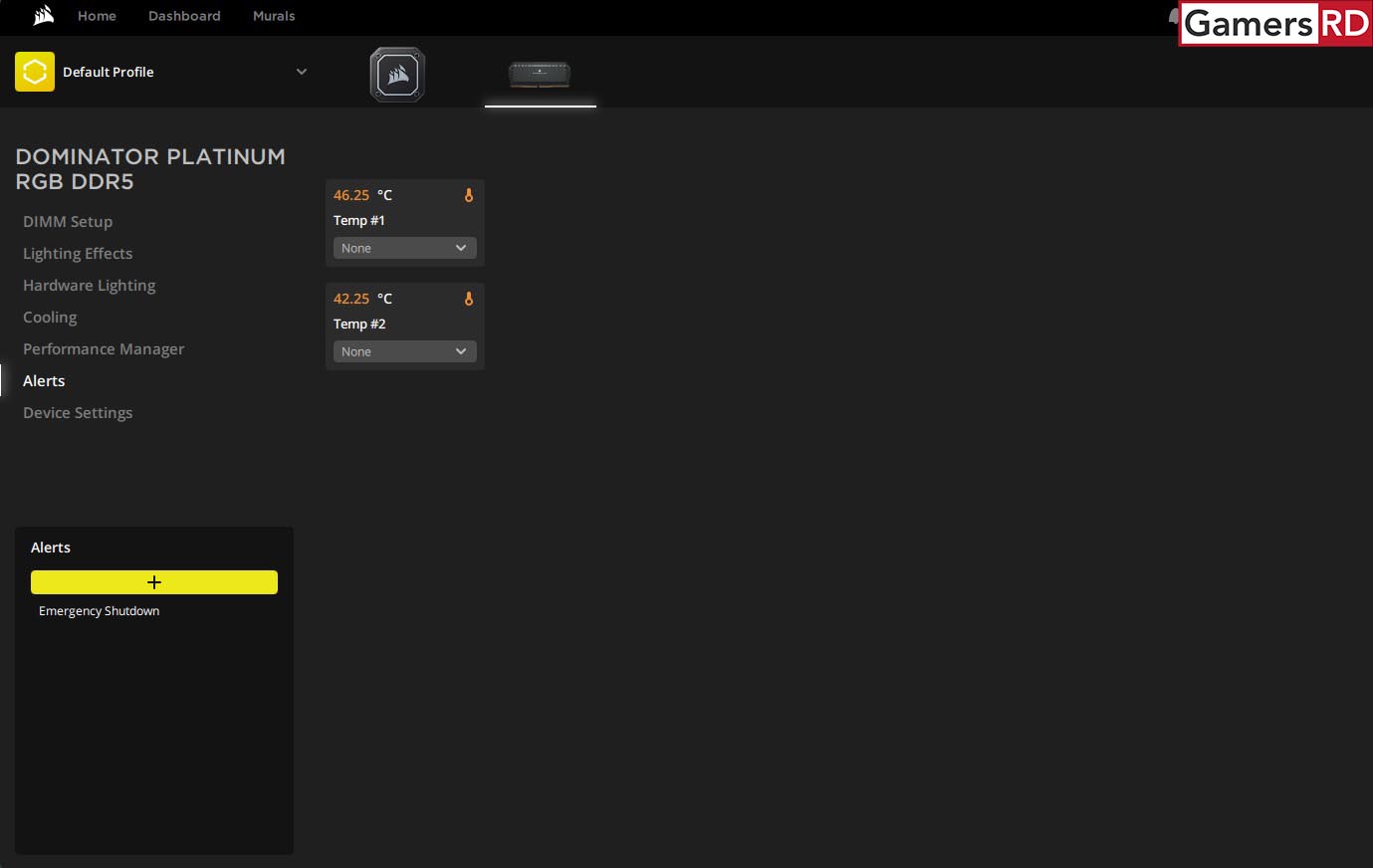Open the Home tab
The height and width of the screenshot is (868, 1373).
coord(97,16)
